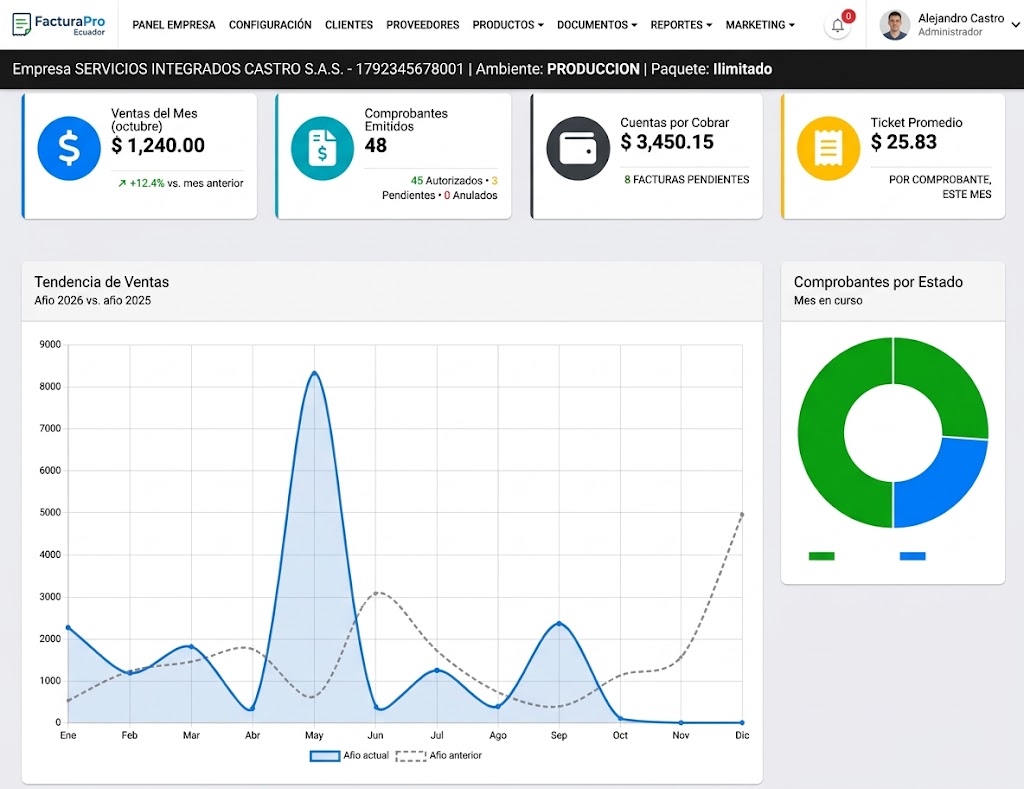Click the notification bell icon
Viewport: 1024px width, 789px height.
(x=837, y=25)
